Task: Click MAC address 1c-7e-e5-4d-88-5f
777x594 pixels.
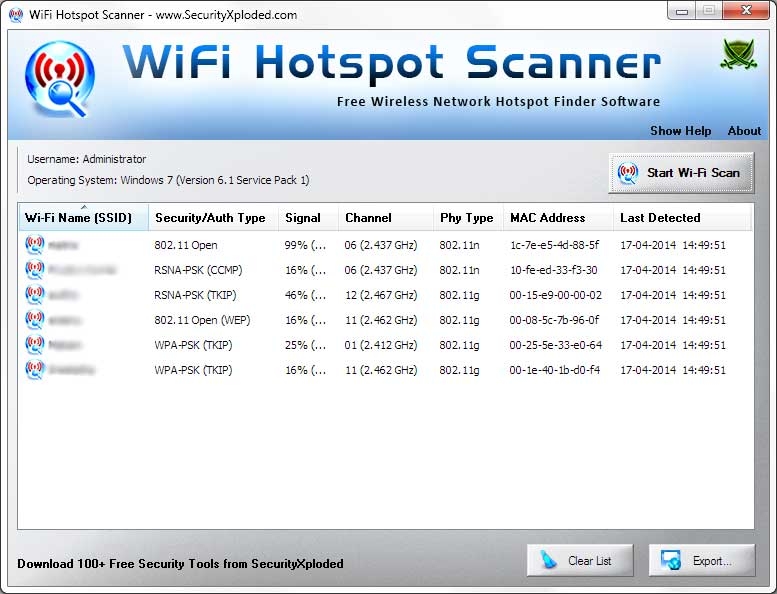Action: tap(555, 245)
